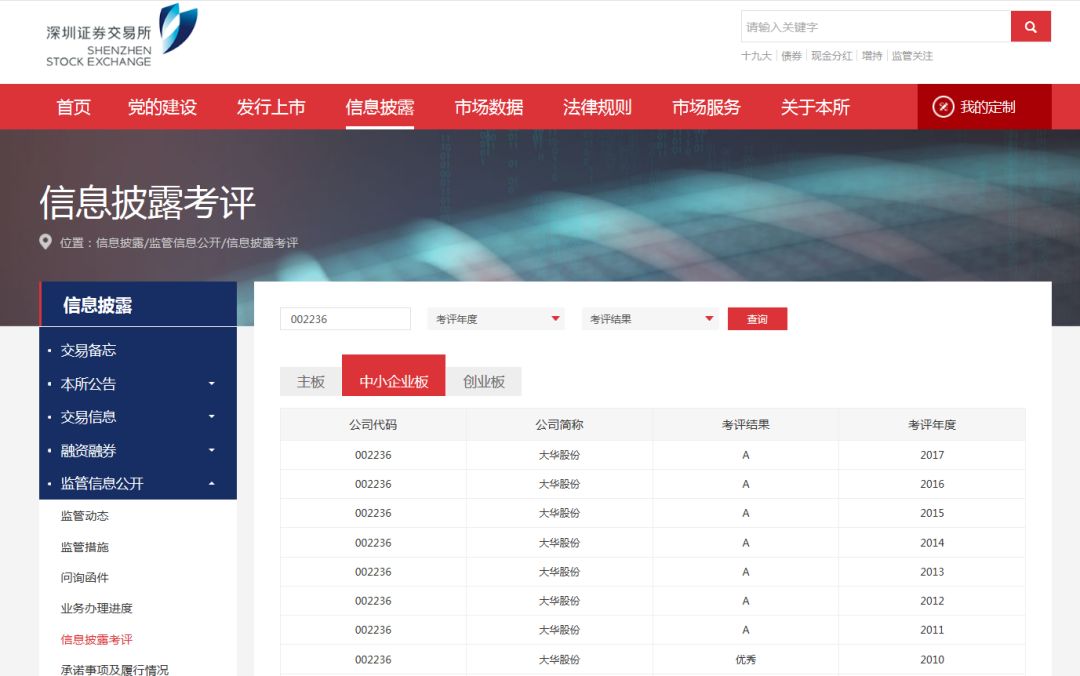Open 市场数据 in the main navigation
The width and height of the screenshot is (1080, 676).
[488, 107]
